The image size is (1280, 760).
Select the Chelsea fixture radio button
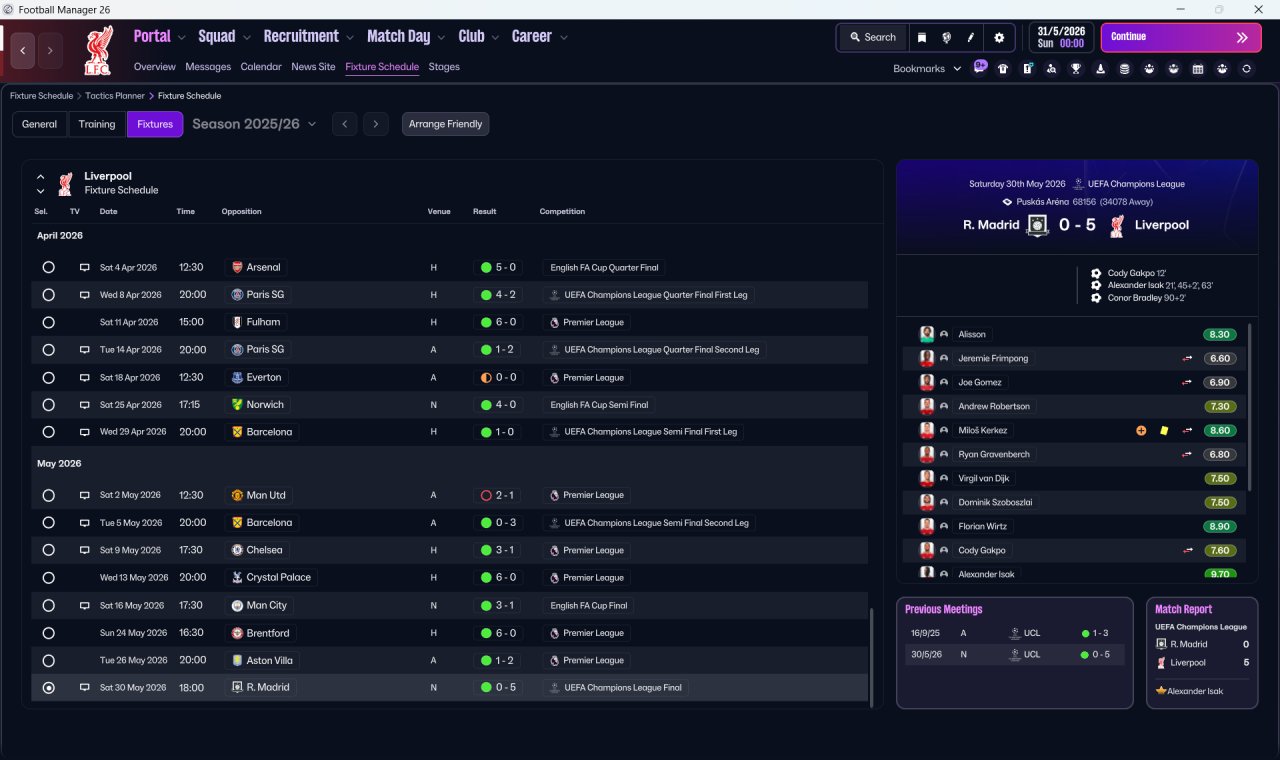(48, 550)
